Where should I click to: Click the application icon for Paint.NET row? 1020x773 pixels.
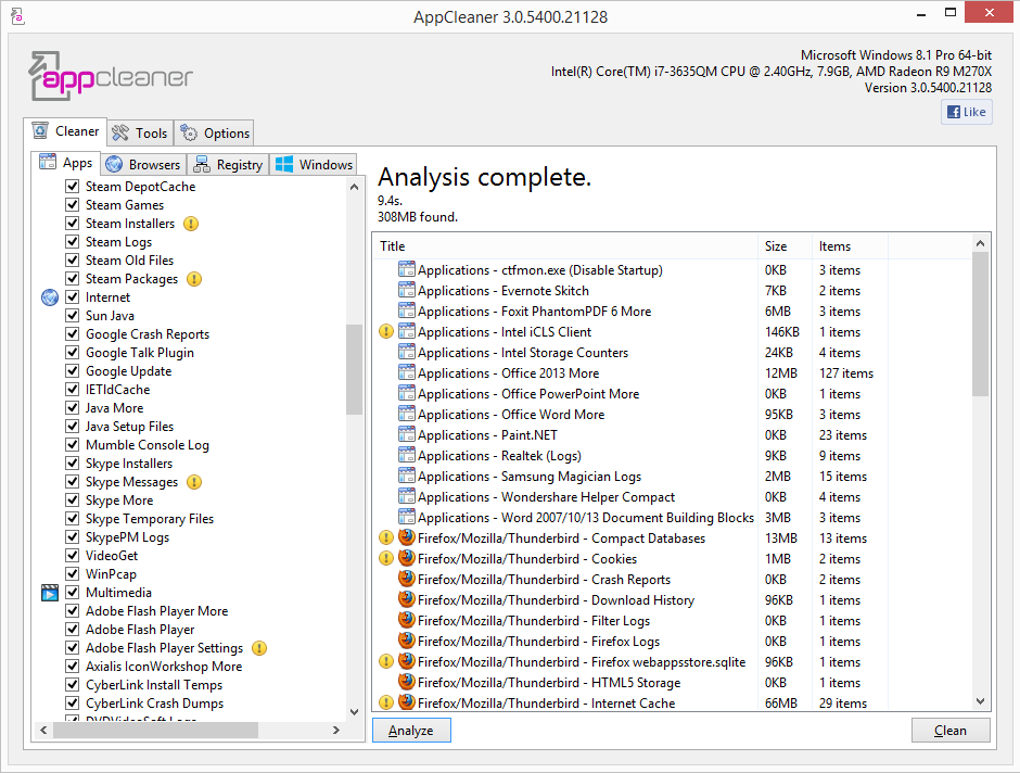(407, 435)
